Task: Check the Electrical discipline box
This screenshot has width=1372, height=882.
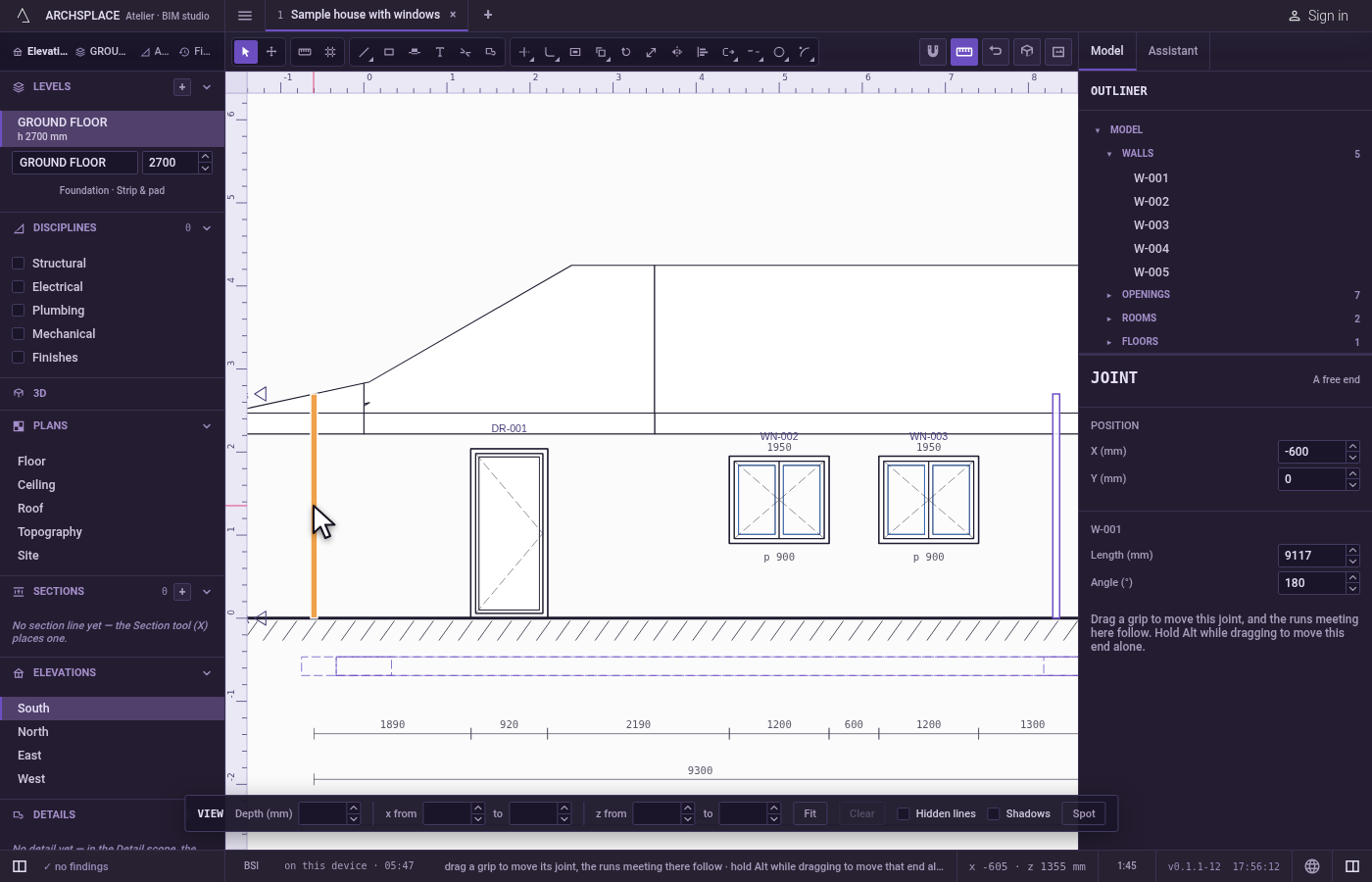Action: click(18, 287)
